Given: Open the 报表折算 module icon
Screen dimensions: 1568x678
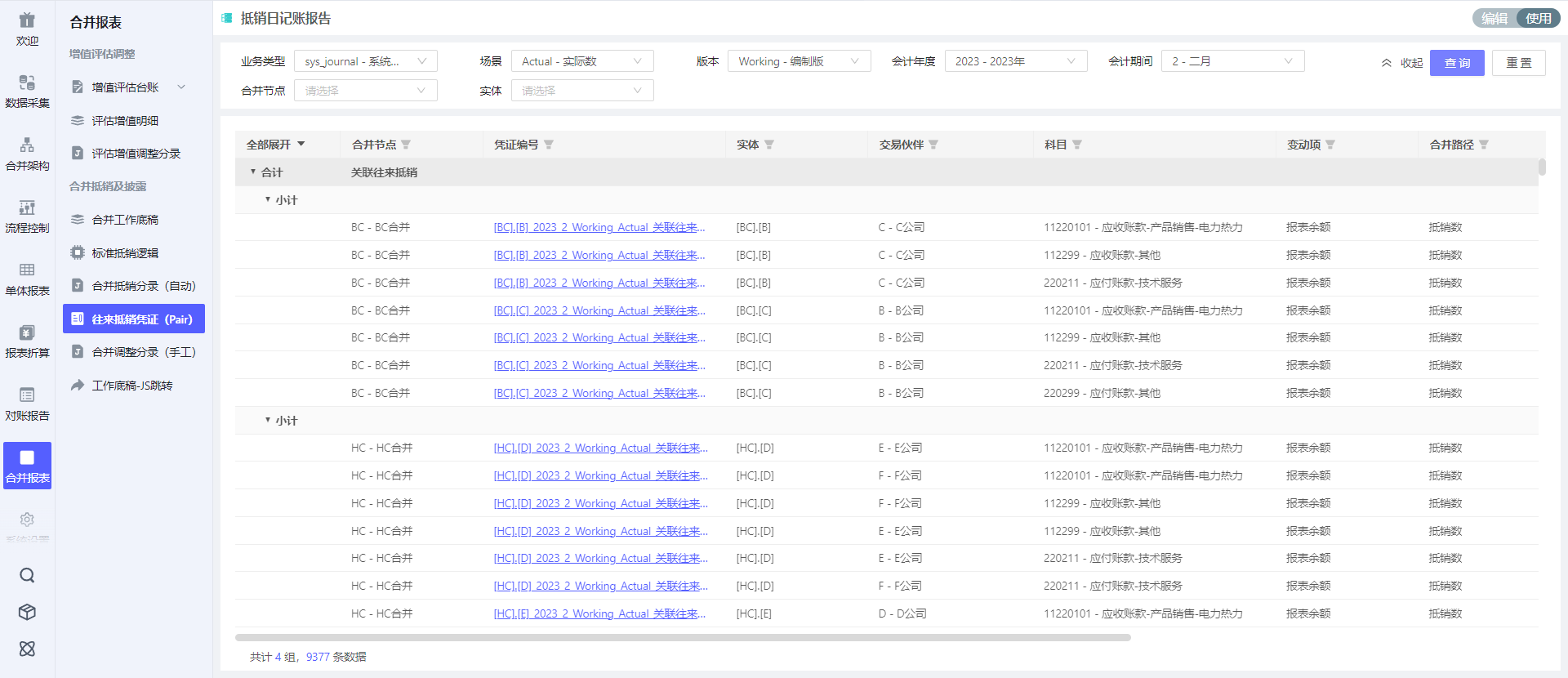Looking at the screenshot, I should tap(27, 333).
